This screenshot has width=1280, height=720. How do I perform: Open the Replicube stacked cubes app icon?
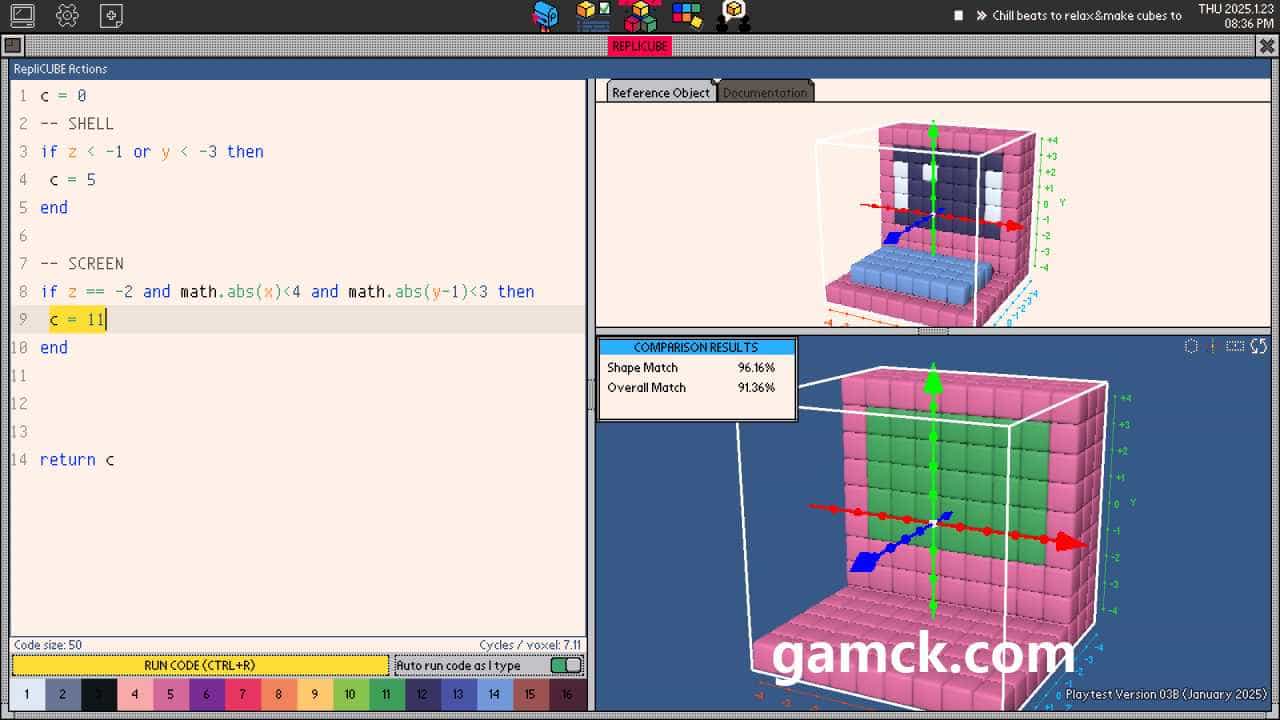[x=640, y=16]
